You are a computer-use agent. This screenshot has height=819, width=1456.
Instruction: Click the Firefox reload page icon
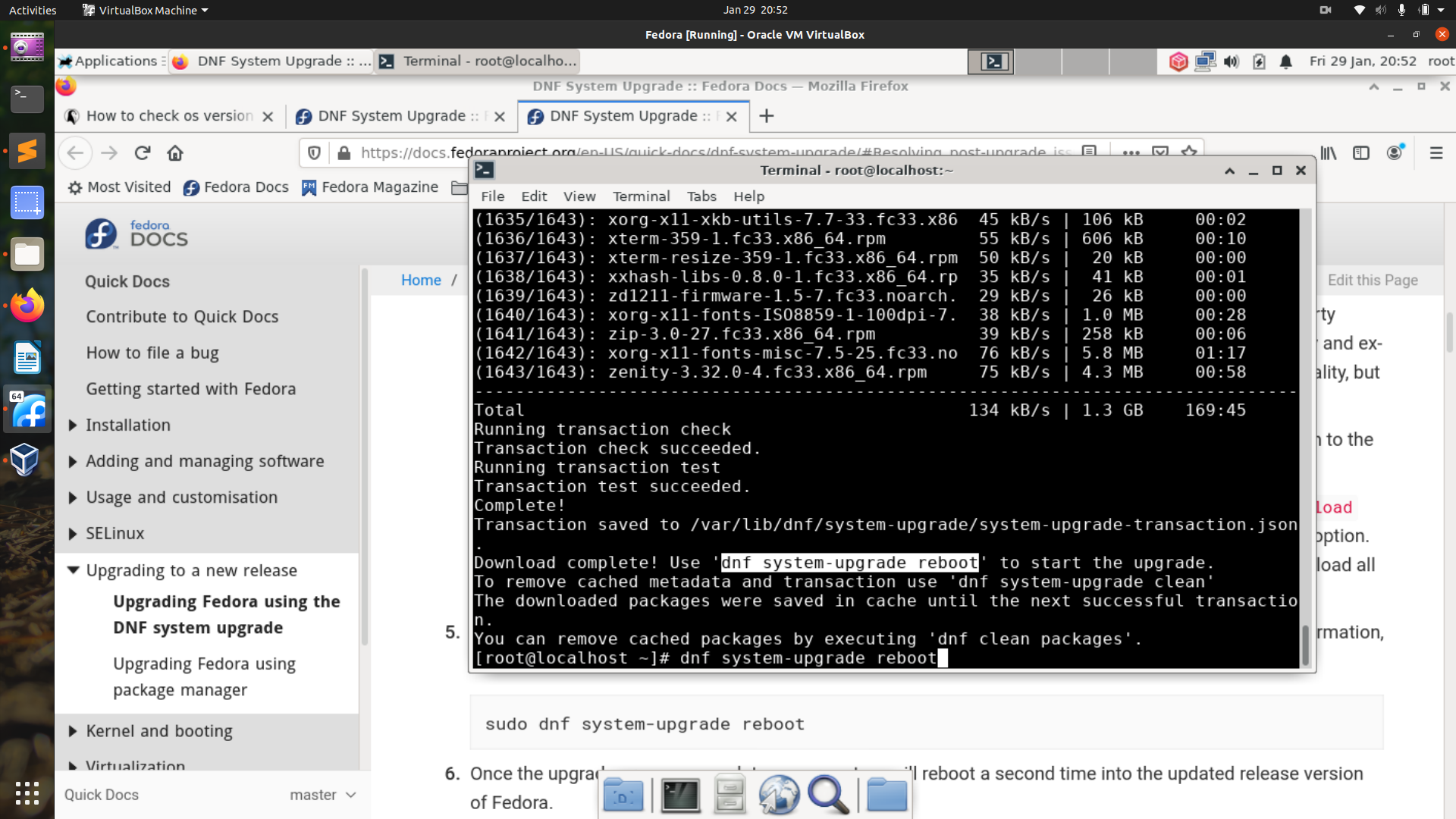(x=142, y=153)
